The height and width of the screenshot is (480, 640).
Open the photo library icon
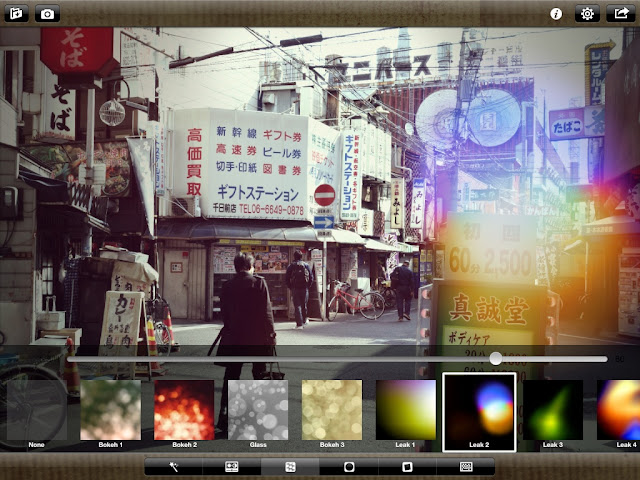click(16, 13)
